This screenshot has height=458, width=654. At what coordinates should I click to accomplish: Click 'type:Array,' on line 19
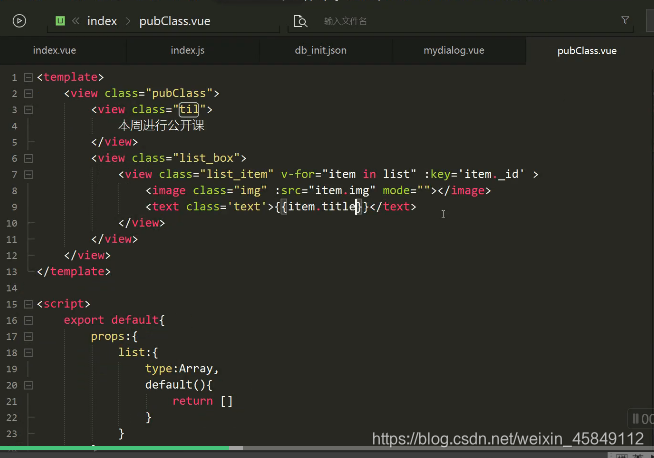click(182, 369)
